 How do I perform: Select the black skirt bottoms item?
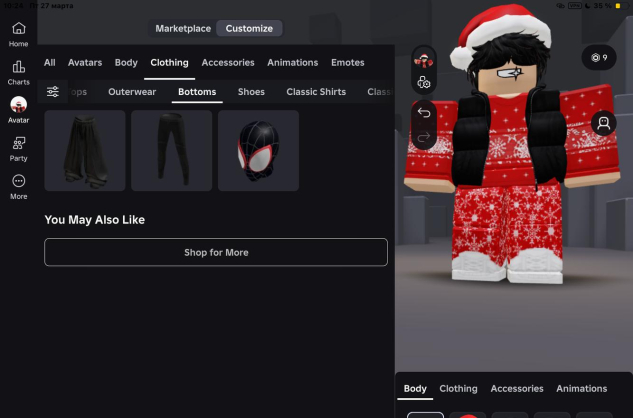[85, 151]
